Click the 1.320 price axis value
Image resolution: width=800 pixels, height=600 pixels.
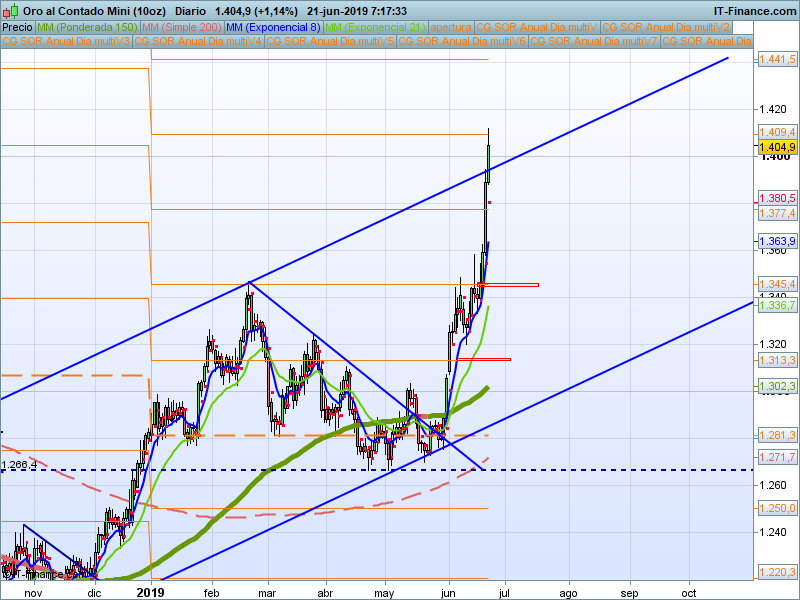773,344
